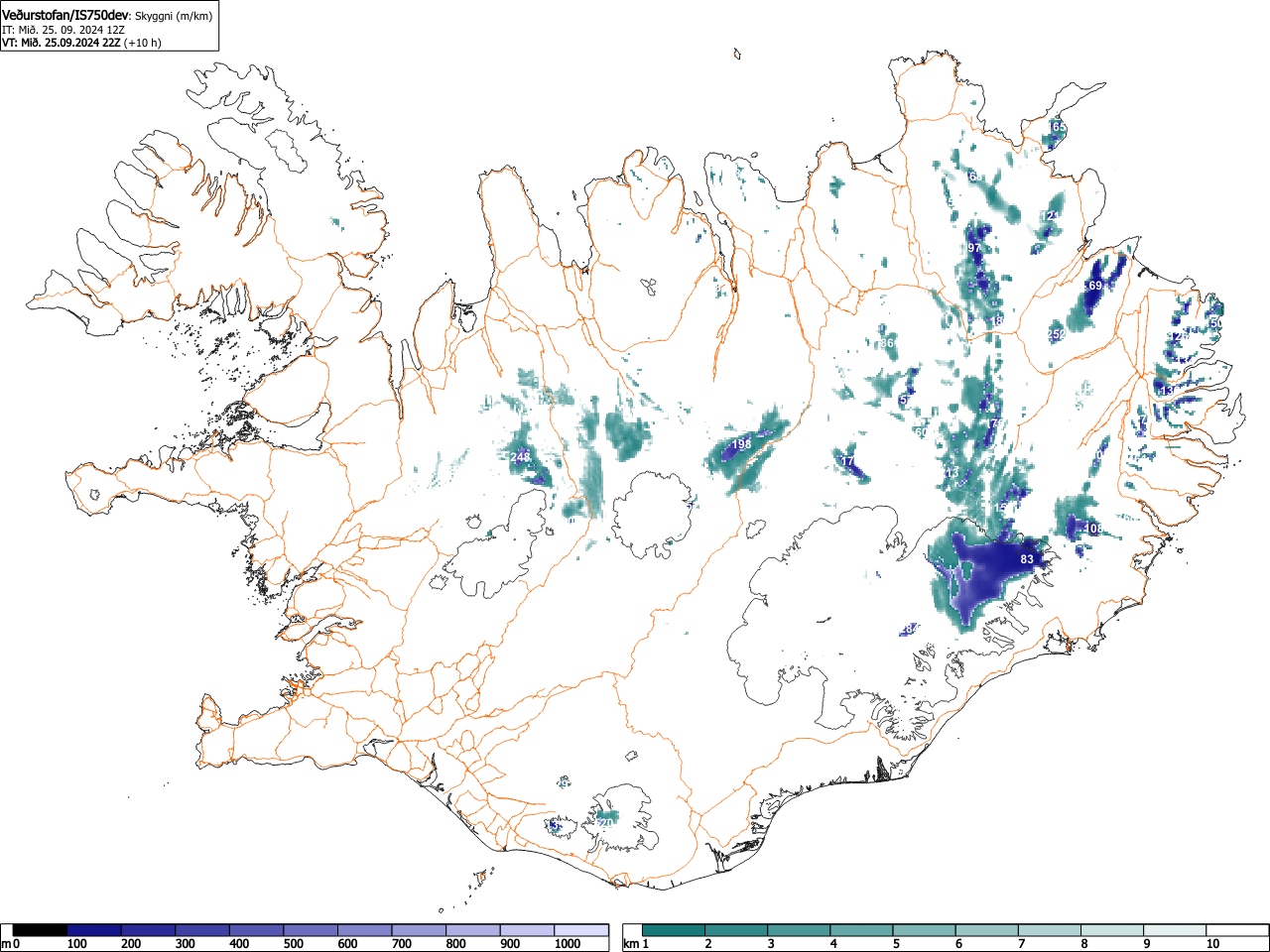Click the 4–5 km teal legend swatch
This screenshot has width=1270, height=952.
861,930
